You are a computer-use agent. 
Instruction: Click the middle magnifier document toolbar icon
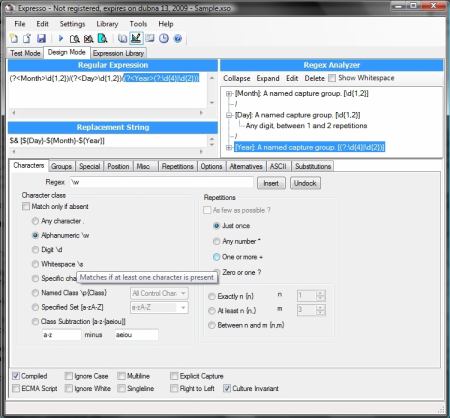pos(88,39)
